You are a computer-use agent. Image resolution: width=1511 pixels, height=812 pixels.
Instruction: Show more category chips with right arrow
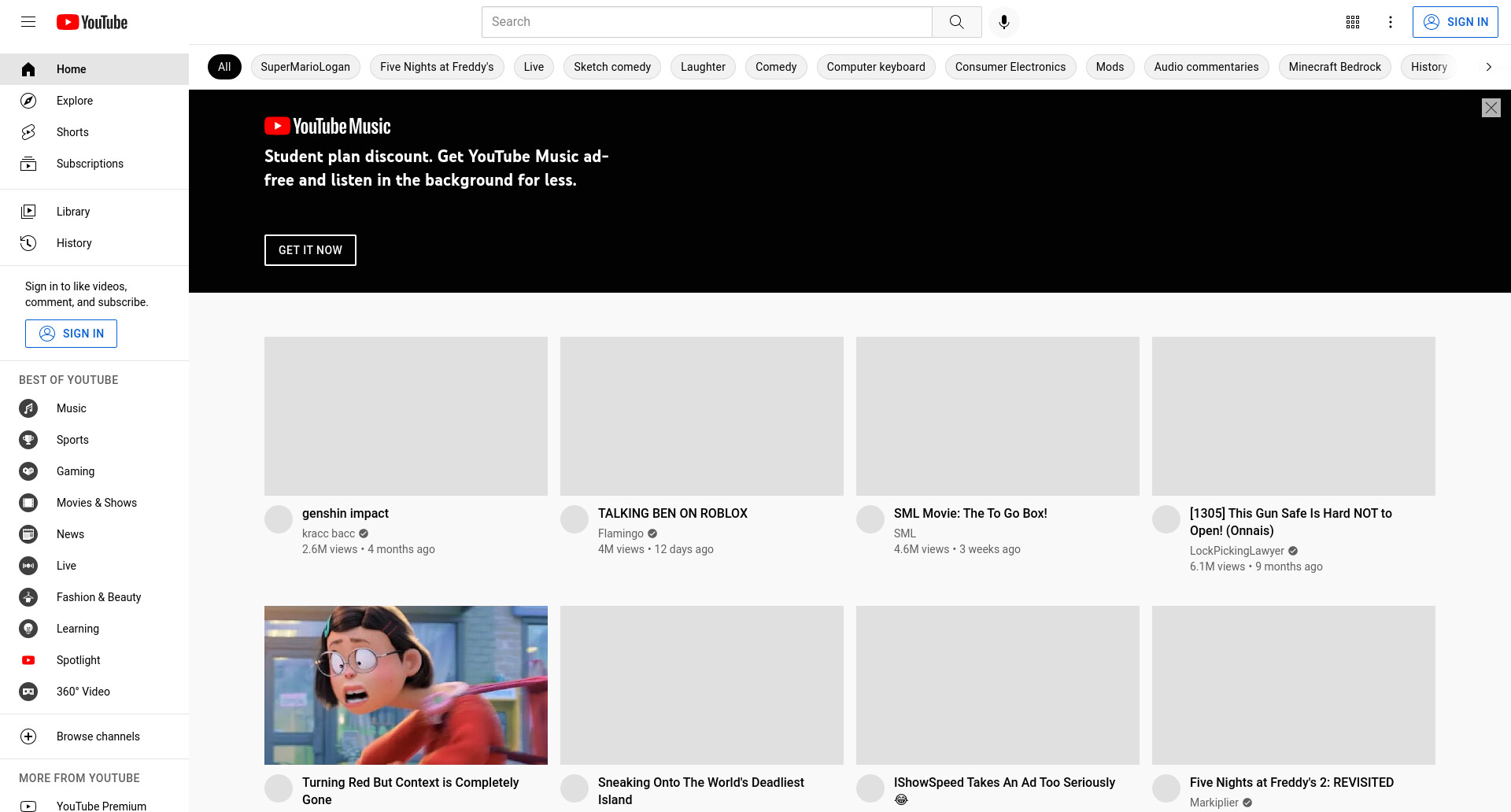(x=1488, y=67)
